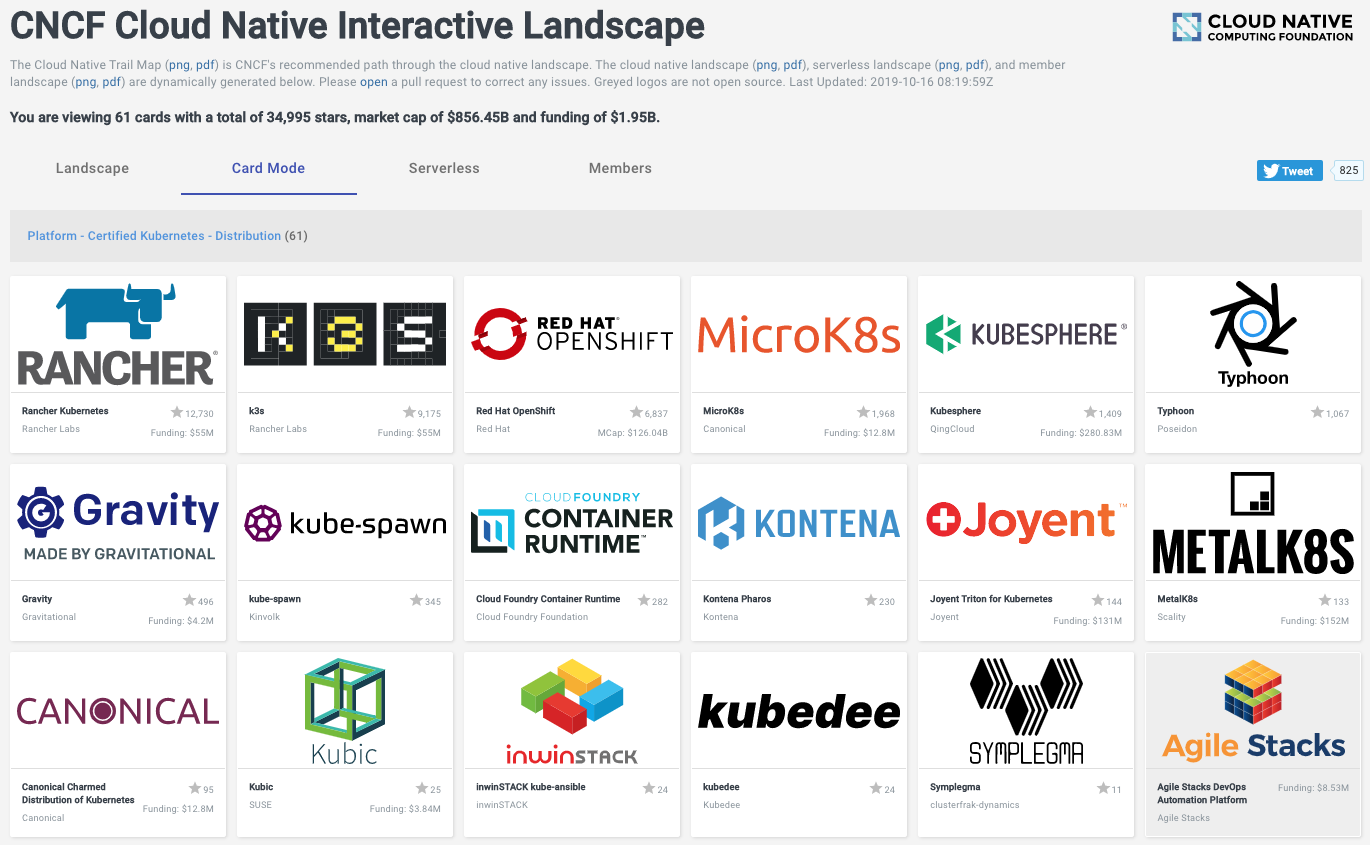Open the MetalK8s card thumbnail
The width and height of the screenshot is (1370, 845).
[x=1252, y=522]
